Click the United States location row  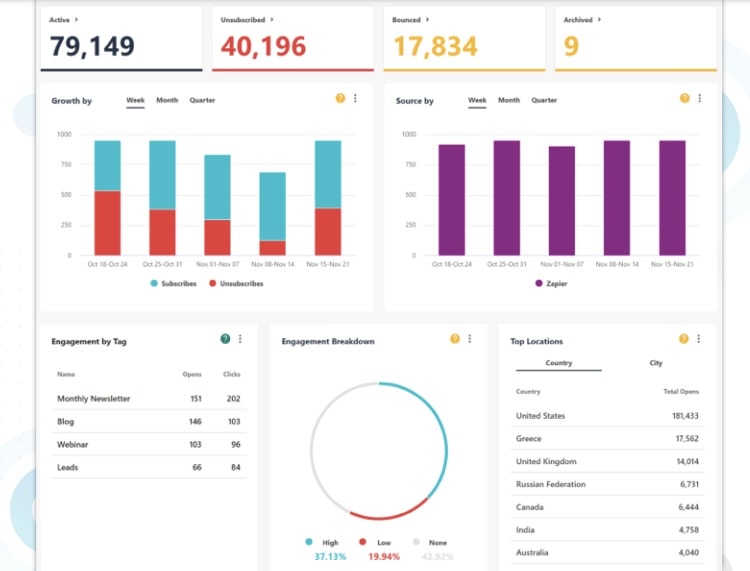[x=607, y=416]
